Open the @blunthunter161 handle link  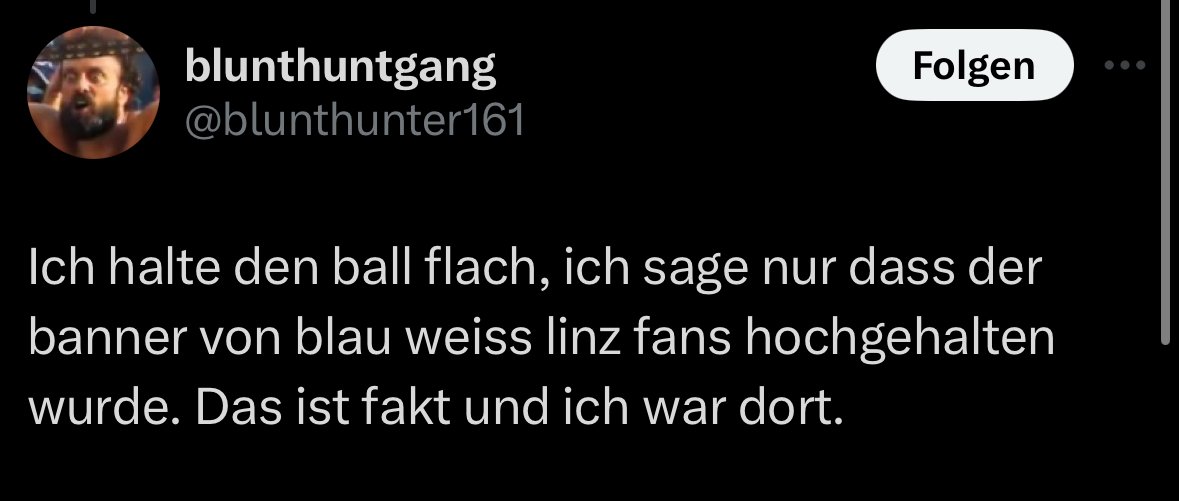[354, 120]
